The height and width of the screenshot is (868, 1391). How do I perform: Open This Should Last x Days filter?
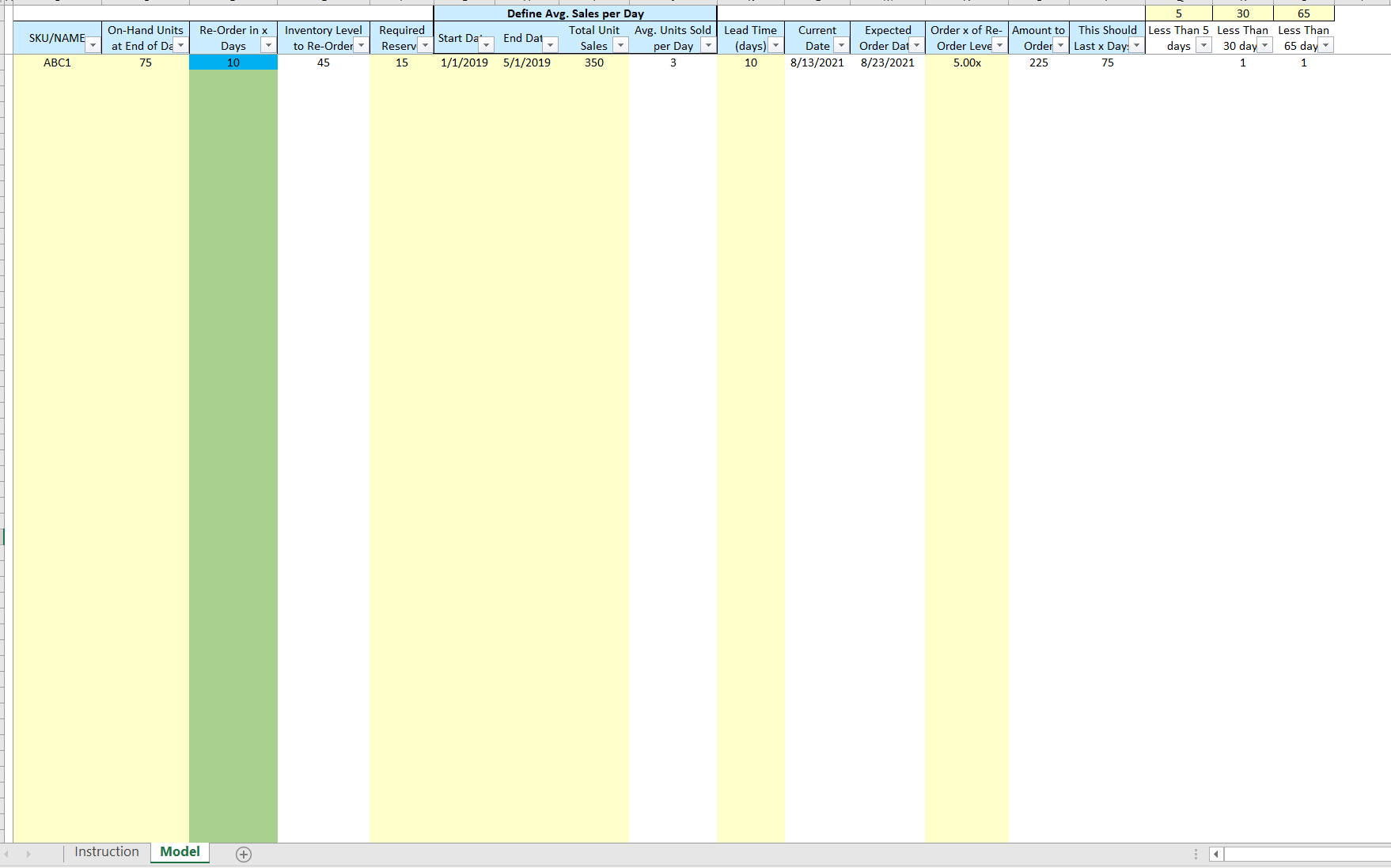(1136, 46)
